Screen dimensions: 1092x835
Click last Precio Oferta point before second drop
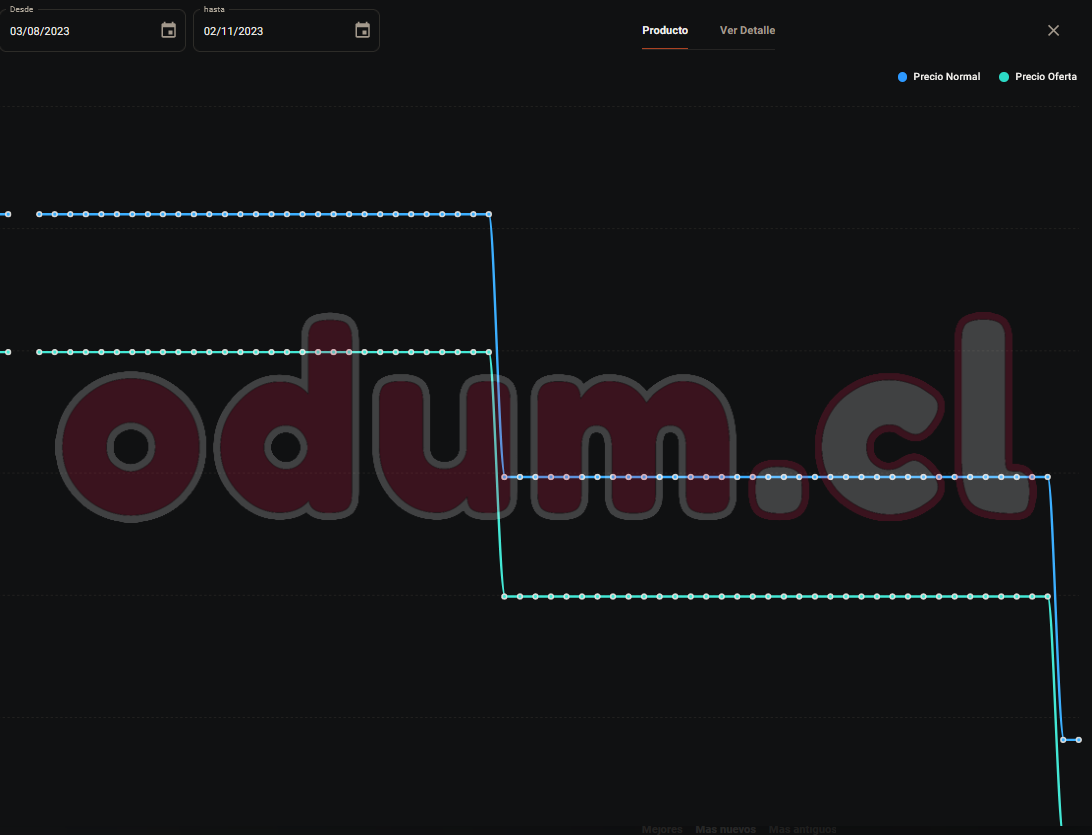tap(1047, 596)
